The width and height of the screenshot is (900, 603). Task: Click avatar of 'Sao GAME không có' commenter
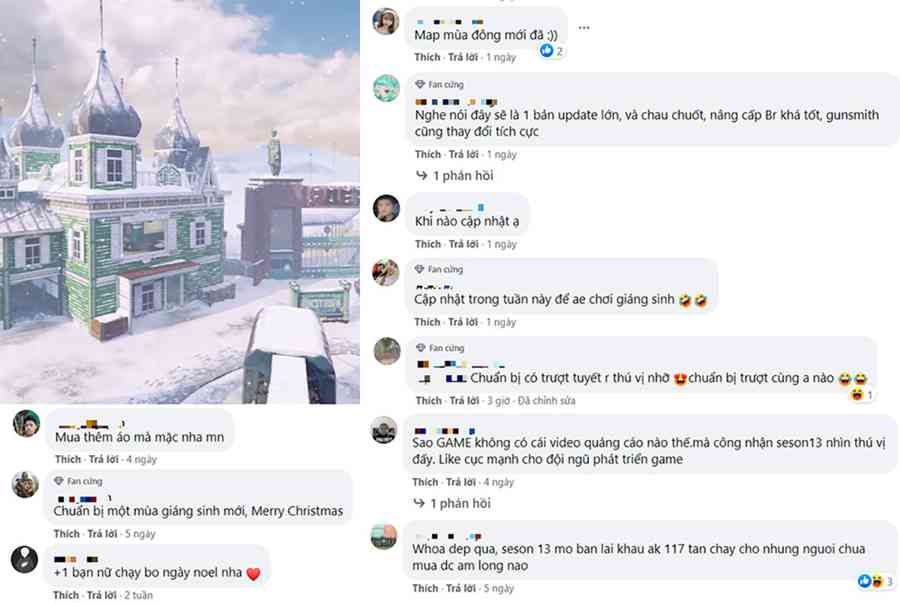(384, 430)
